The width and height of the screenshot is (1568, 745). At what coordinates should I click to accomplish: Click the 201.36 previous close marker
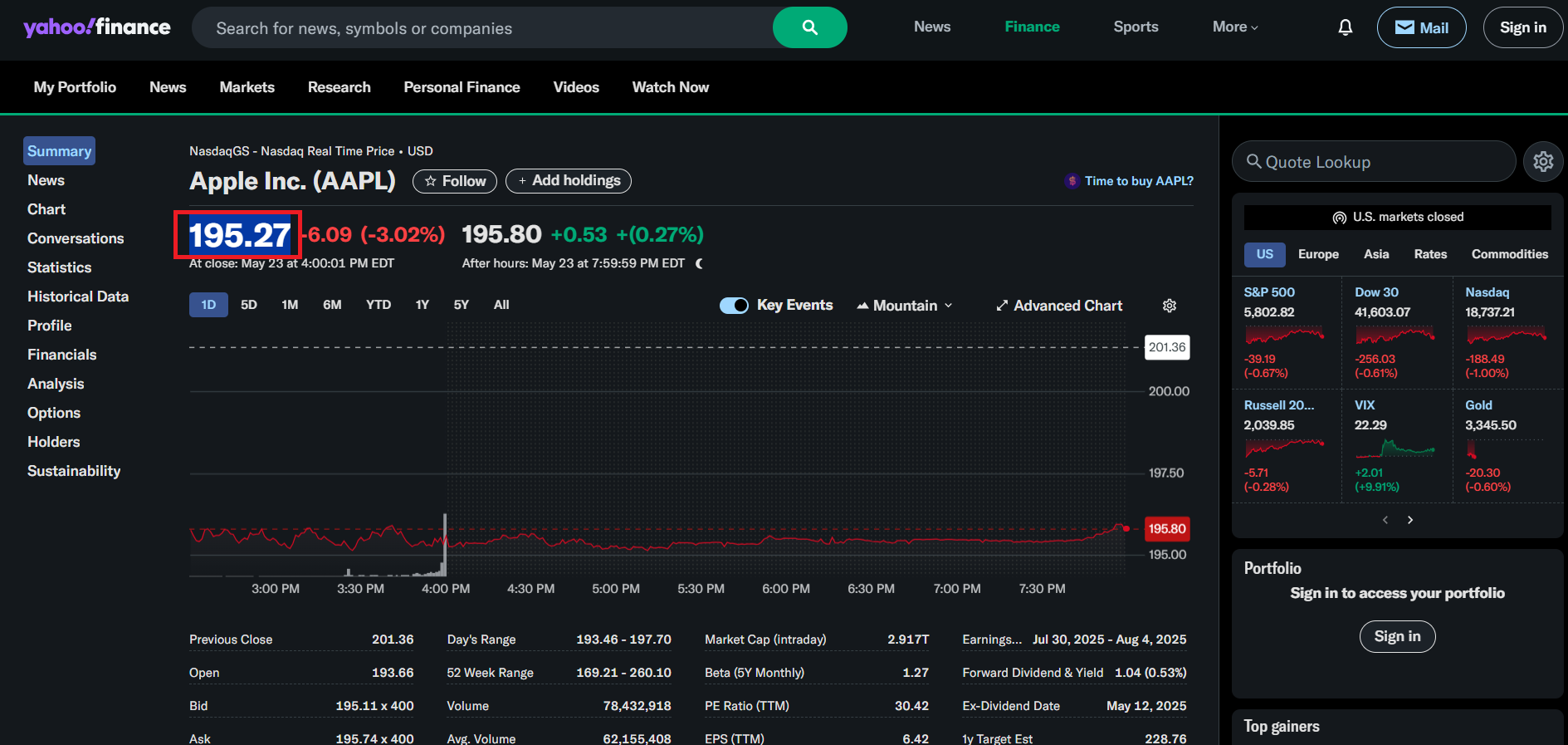coord(1167,347)
